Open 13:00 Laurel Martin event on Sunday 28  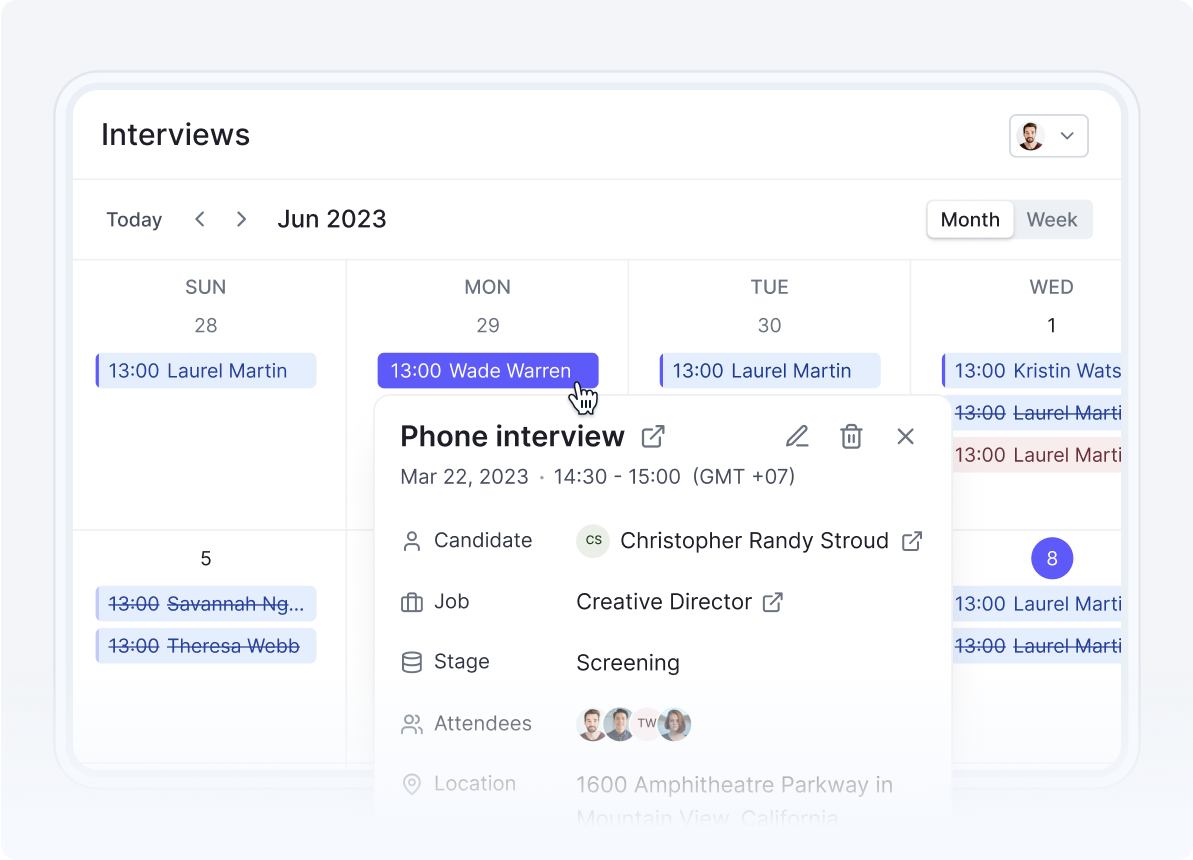coord(205,371)
